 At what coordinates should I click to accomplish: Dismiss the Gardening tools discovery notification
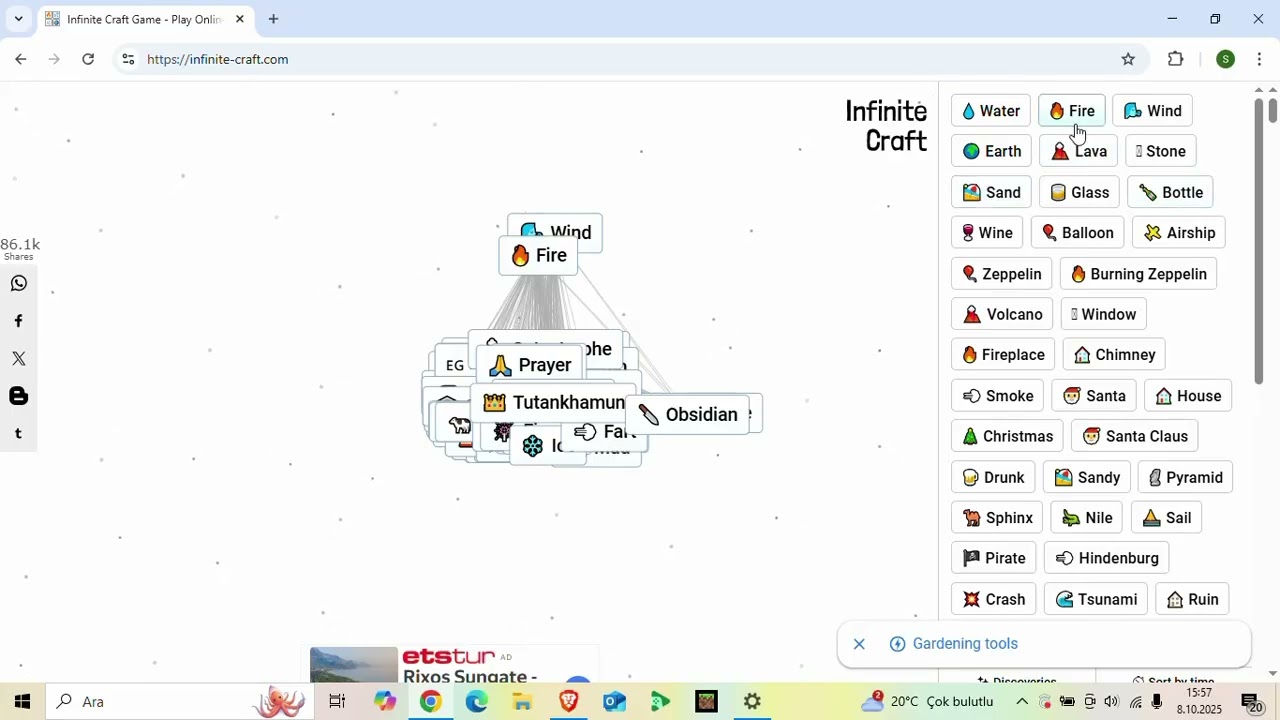(x=859, y=644)
